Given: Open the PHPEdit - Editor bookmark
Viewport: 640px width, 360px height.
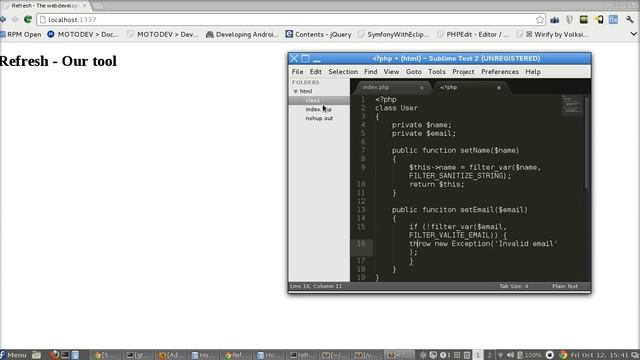Looking at the screenshot, I should point(473,35).
